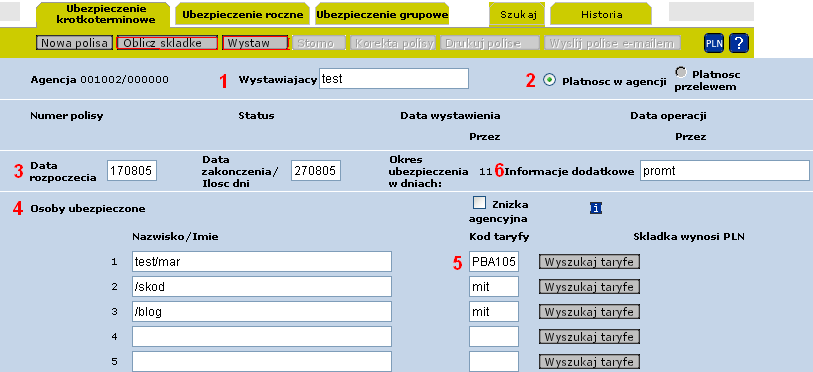Click Kod taryfy field in row 2

[494, 286]
